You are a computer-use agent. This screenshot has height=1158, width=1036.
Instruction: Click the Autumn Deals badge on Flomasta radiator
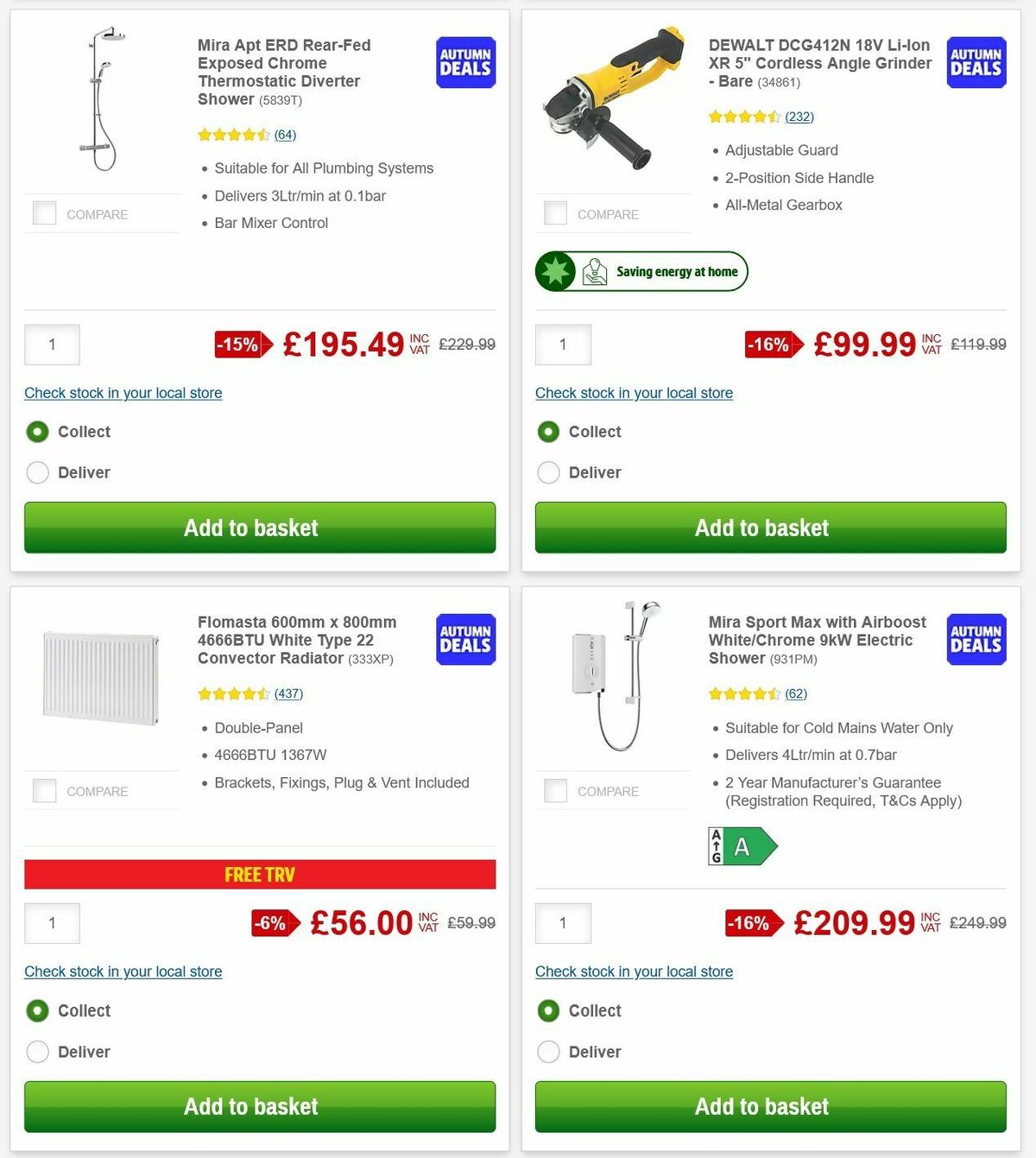pyautogui.click(x=464, y=639)
